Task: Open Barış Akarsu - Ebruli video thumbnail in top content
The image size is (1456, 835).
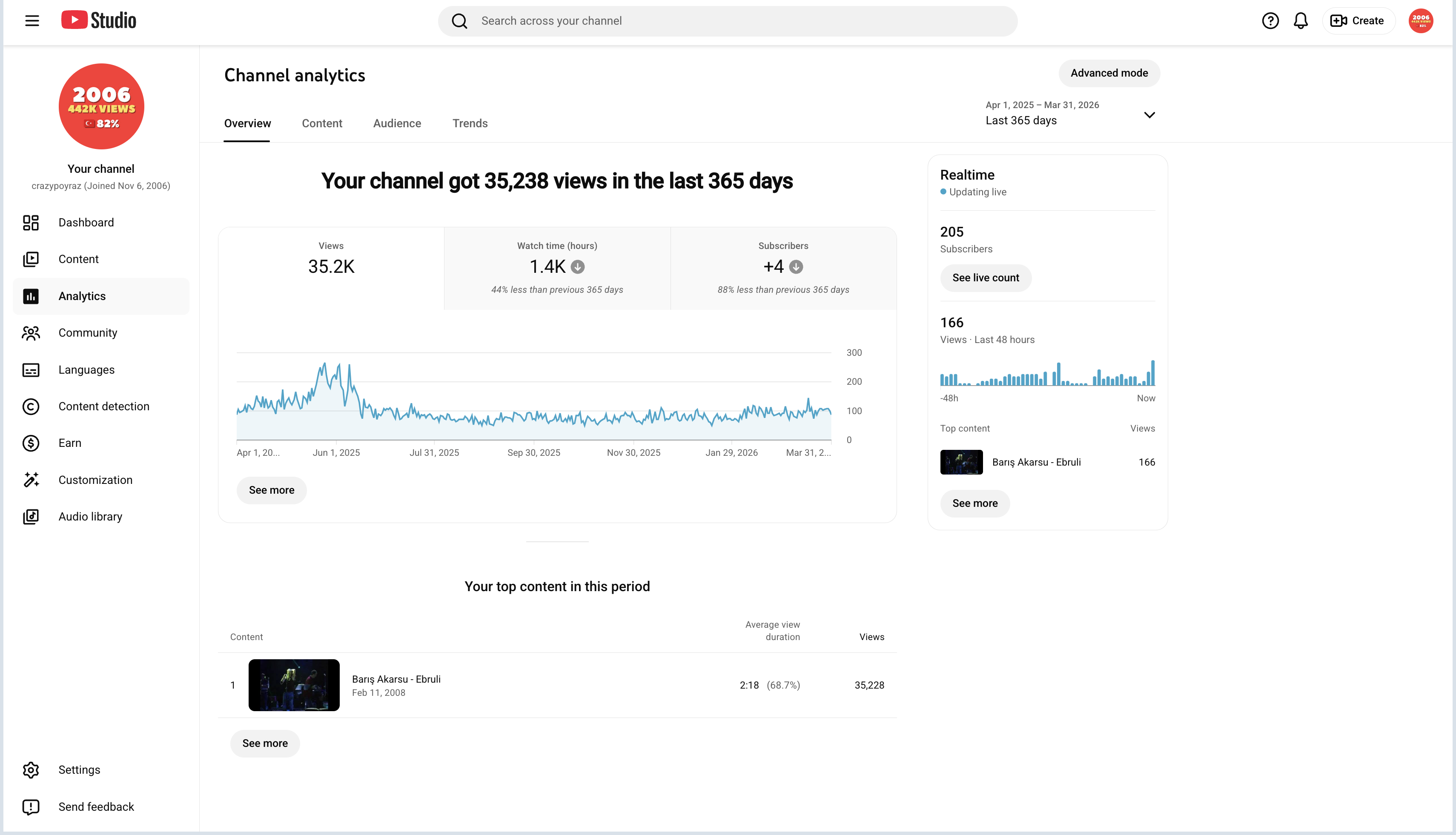Action: [x=294, y=685]
